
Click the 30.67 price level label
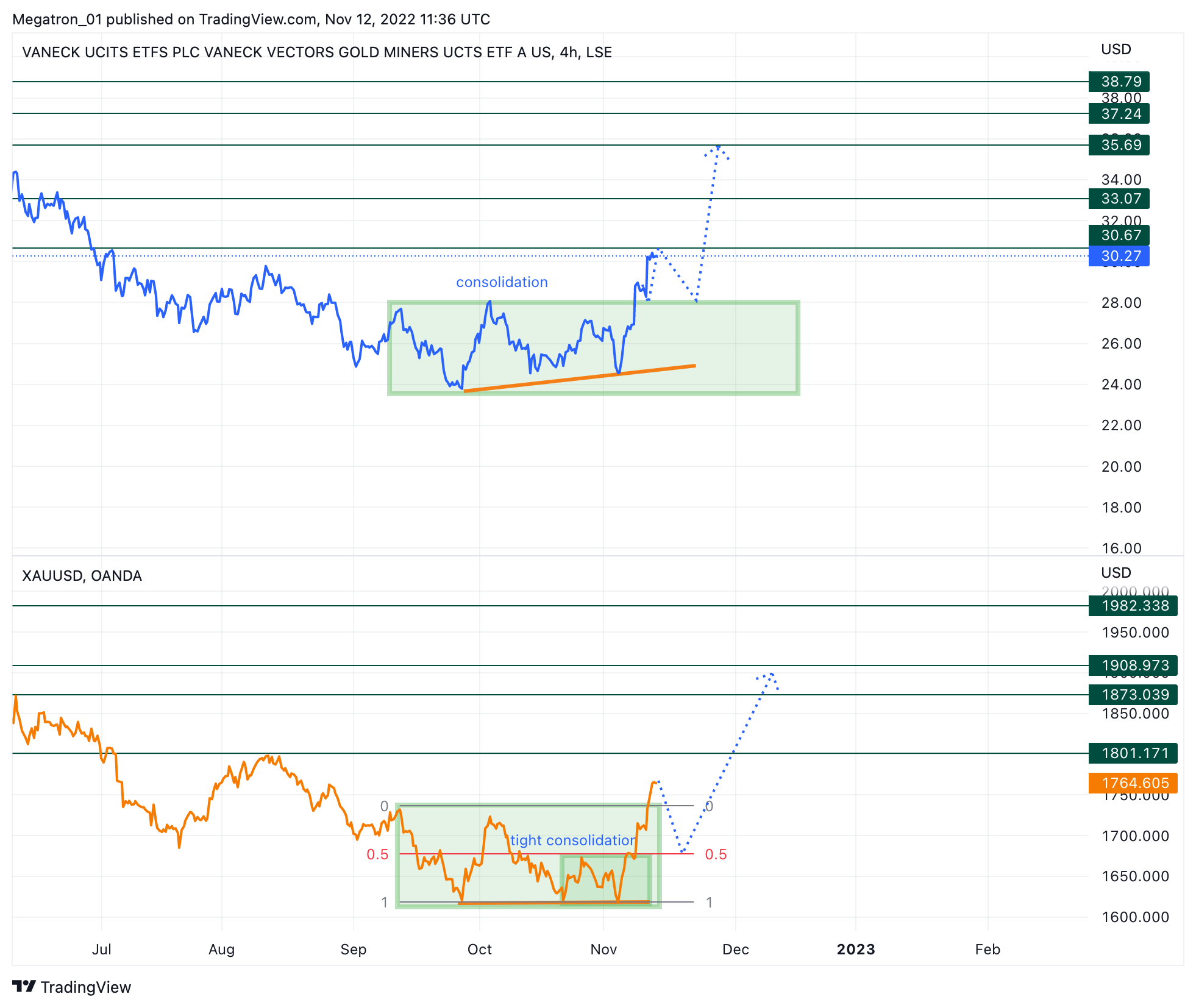pyautogui.click(x=1119, y=235)
